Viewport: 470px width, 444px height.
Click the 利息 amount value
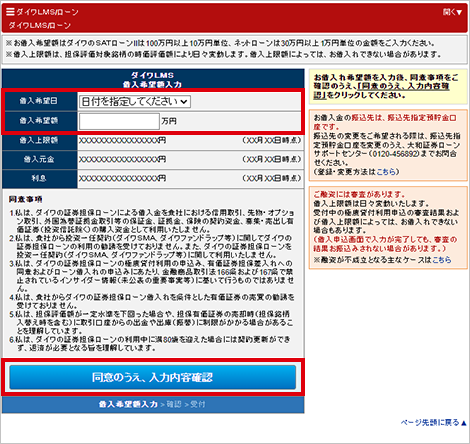pyautogui.click(x=122, y=178)
